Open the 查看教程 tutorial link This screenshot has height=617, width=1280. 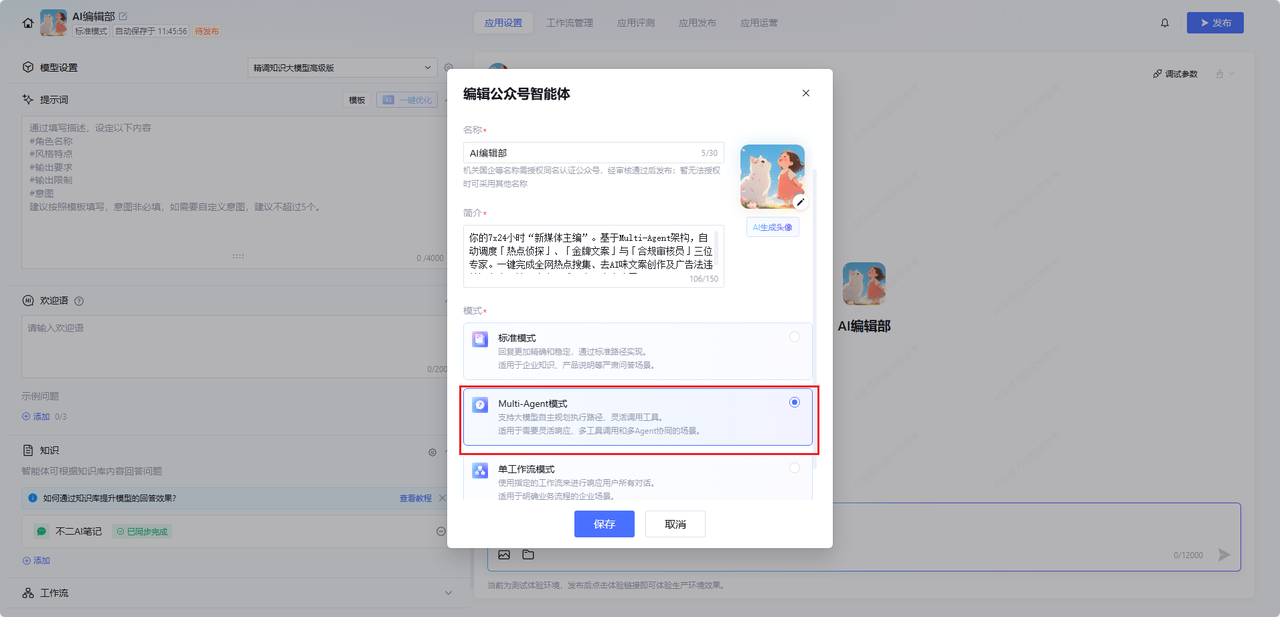tap(416, 497)
